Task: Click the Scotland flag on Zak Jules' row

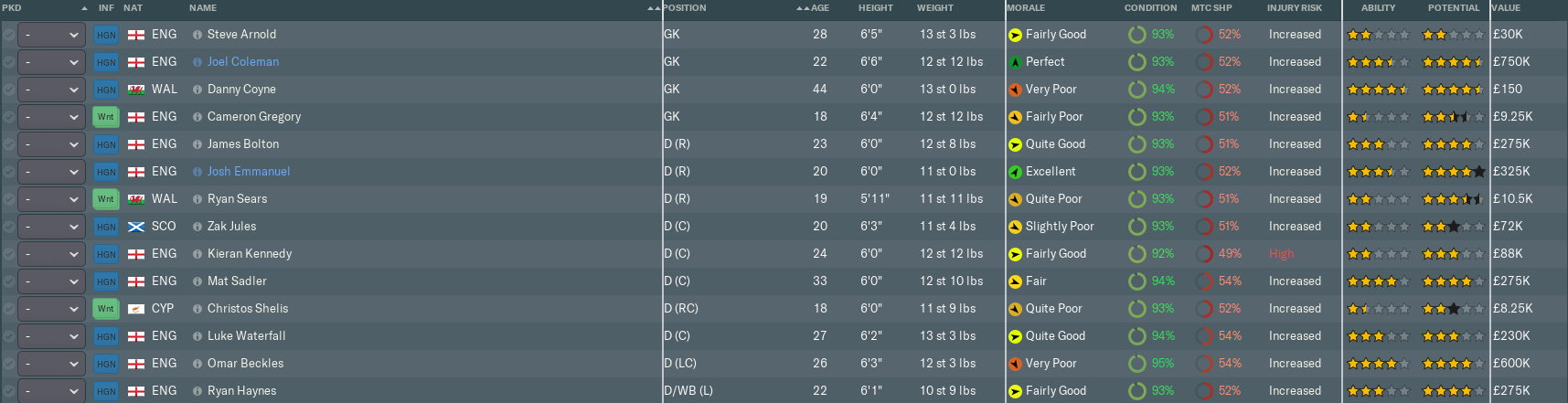Action: (x=136, y=227)
